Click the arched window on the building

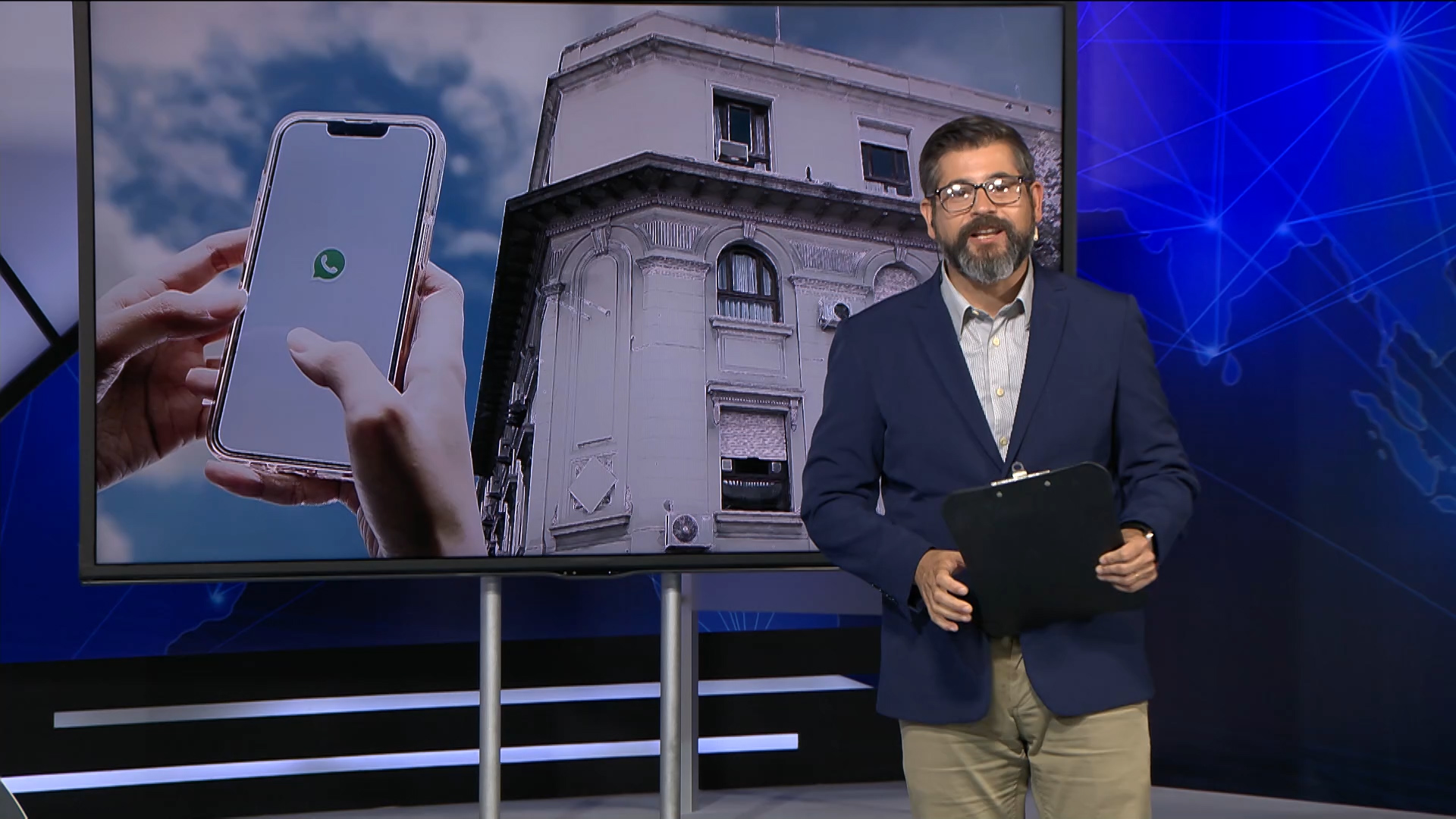coord(748,283)
